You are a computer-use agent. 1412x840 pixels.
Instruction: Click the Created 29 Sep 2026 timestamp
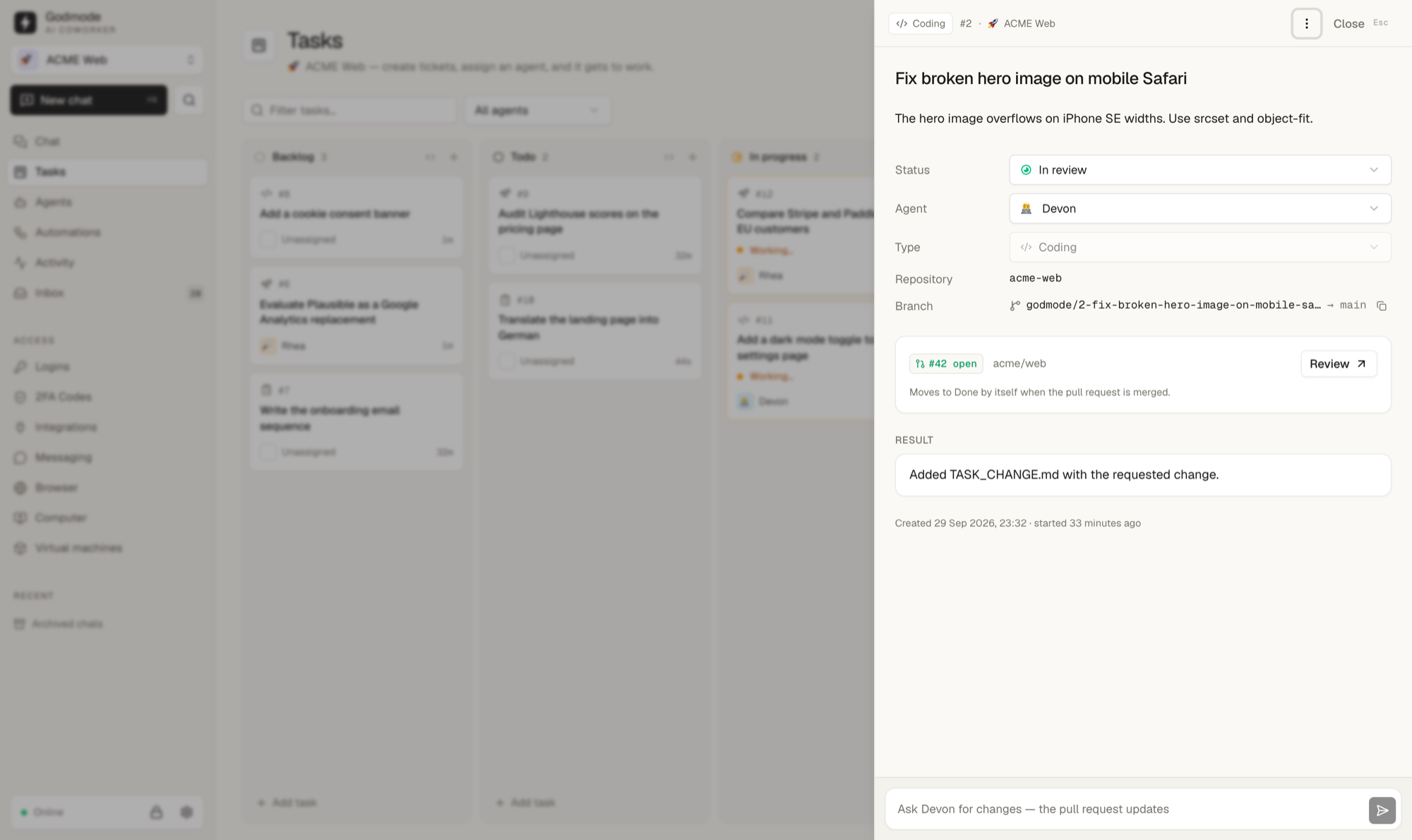point(960,523)
